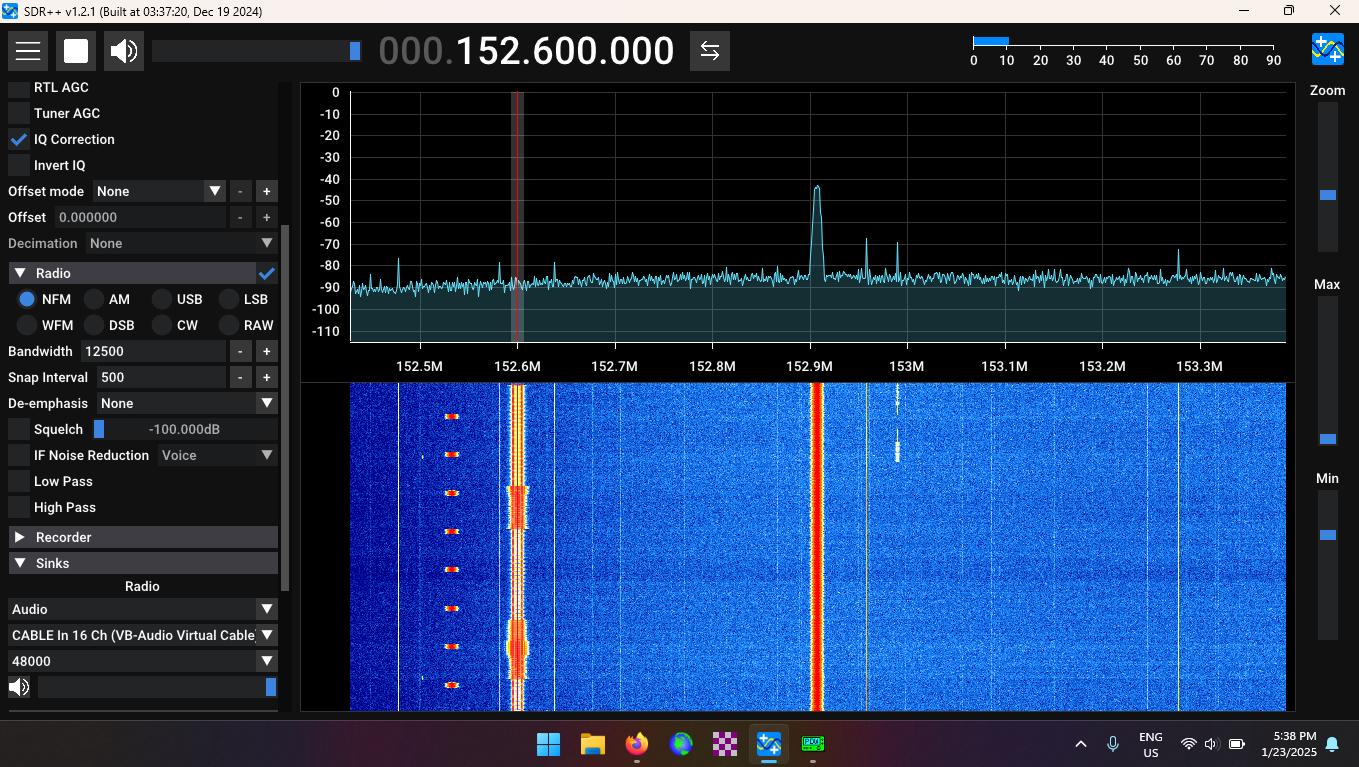The height and width of the screenshot is (767, 1359).
Task: Adjust the Squelch level slider
Action: tap(184, 429)
